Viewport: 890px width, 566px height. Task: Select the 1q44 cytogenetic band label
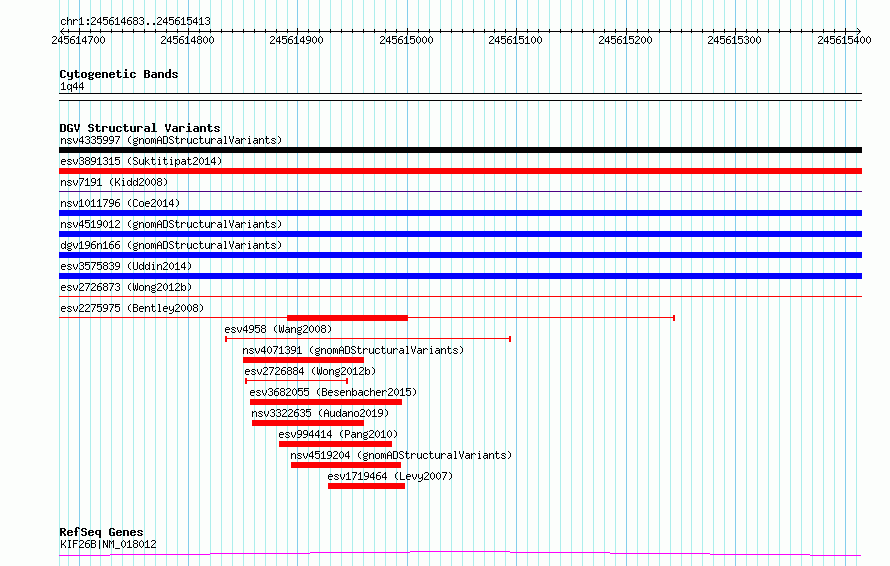point(72,86)
